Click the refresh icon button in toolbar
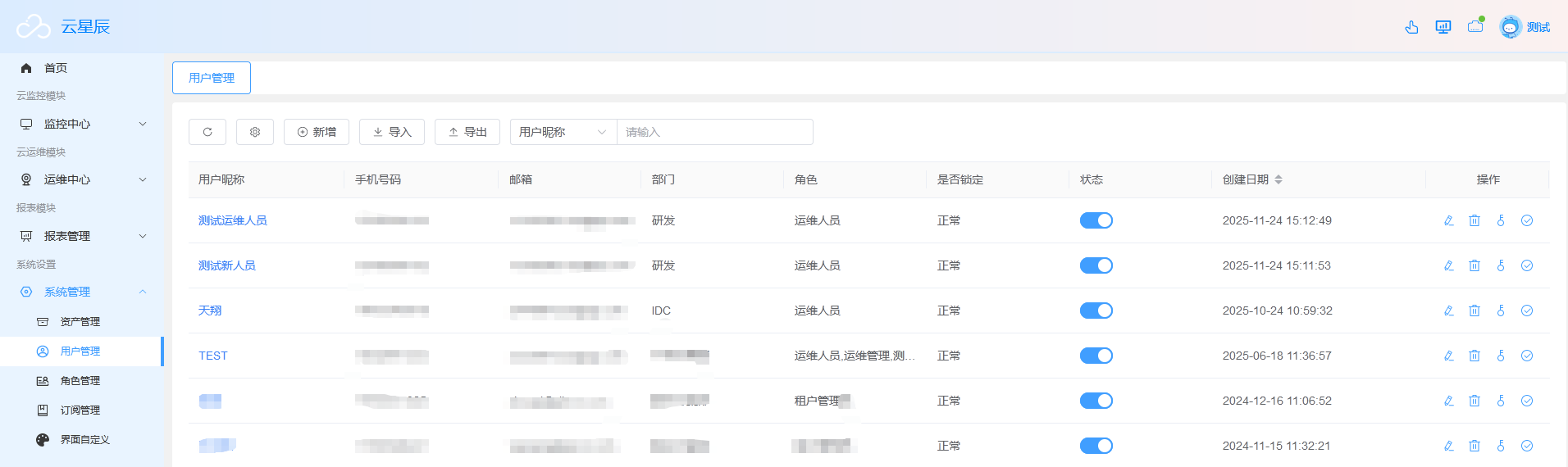This screenshot has height=467, width=1568. tap(207, 132)
